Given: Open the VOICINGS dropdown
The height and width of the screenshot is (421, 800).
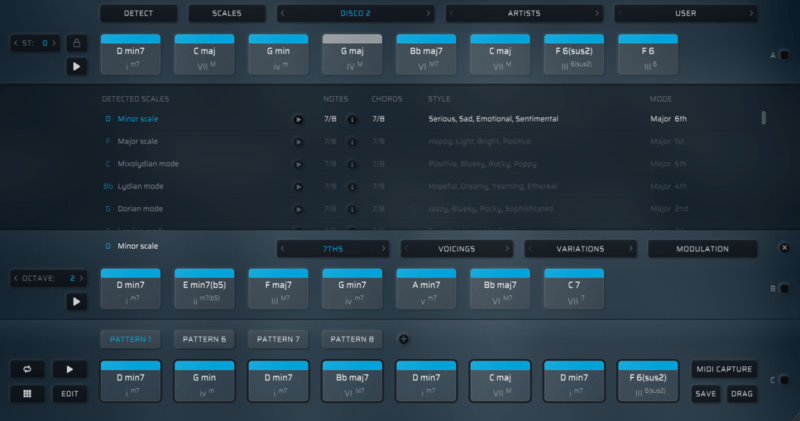Looking at the screenshot, I should coord(458,248).
